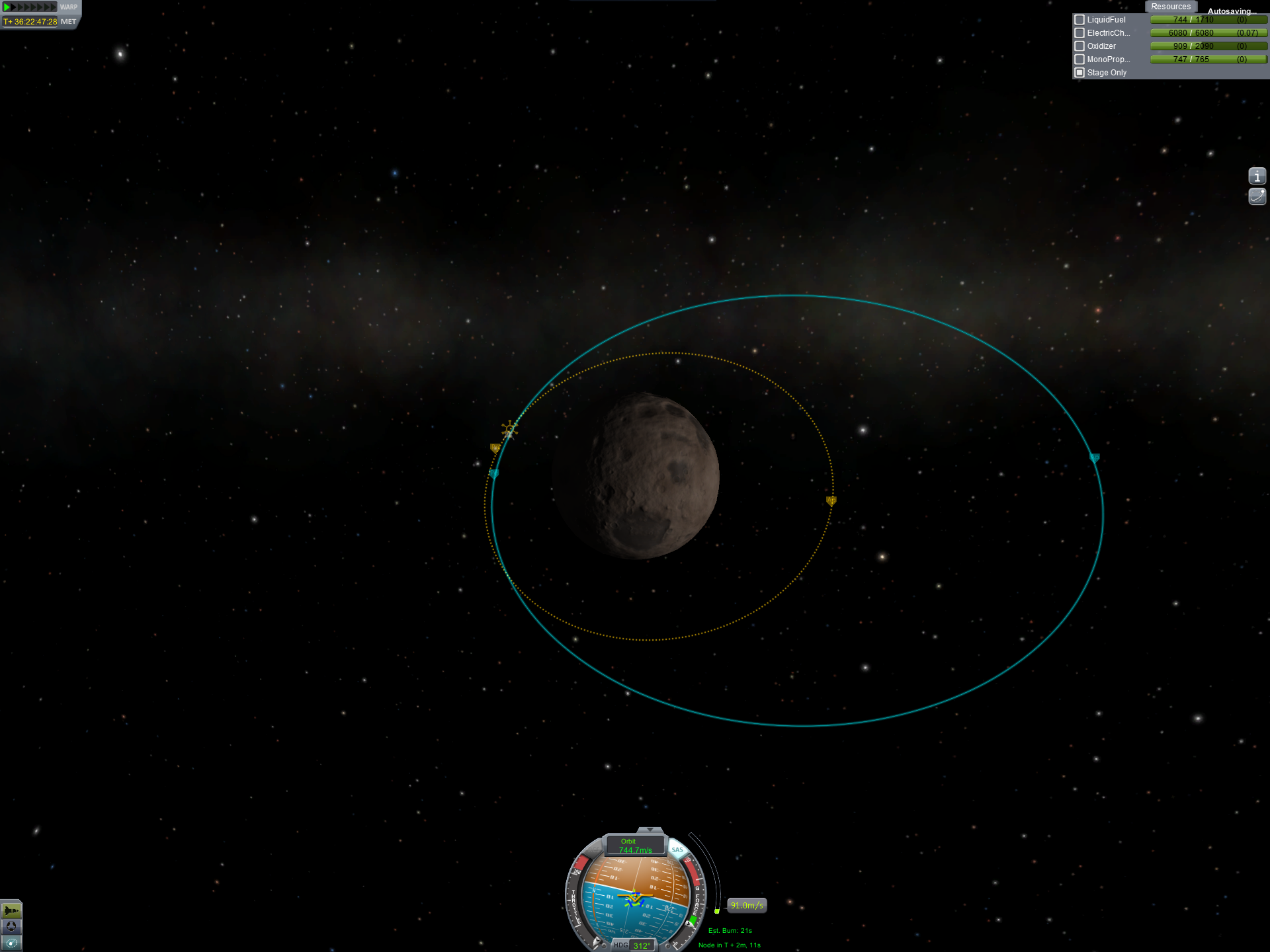Click the throttle gauge pointer
This screenshot has height=952, width=1270.
[597, 941]
